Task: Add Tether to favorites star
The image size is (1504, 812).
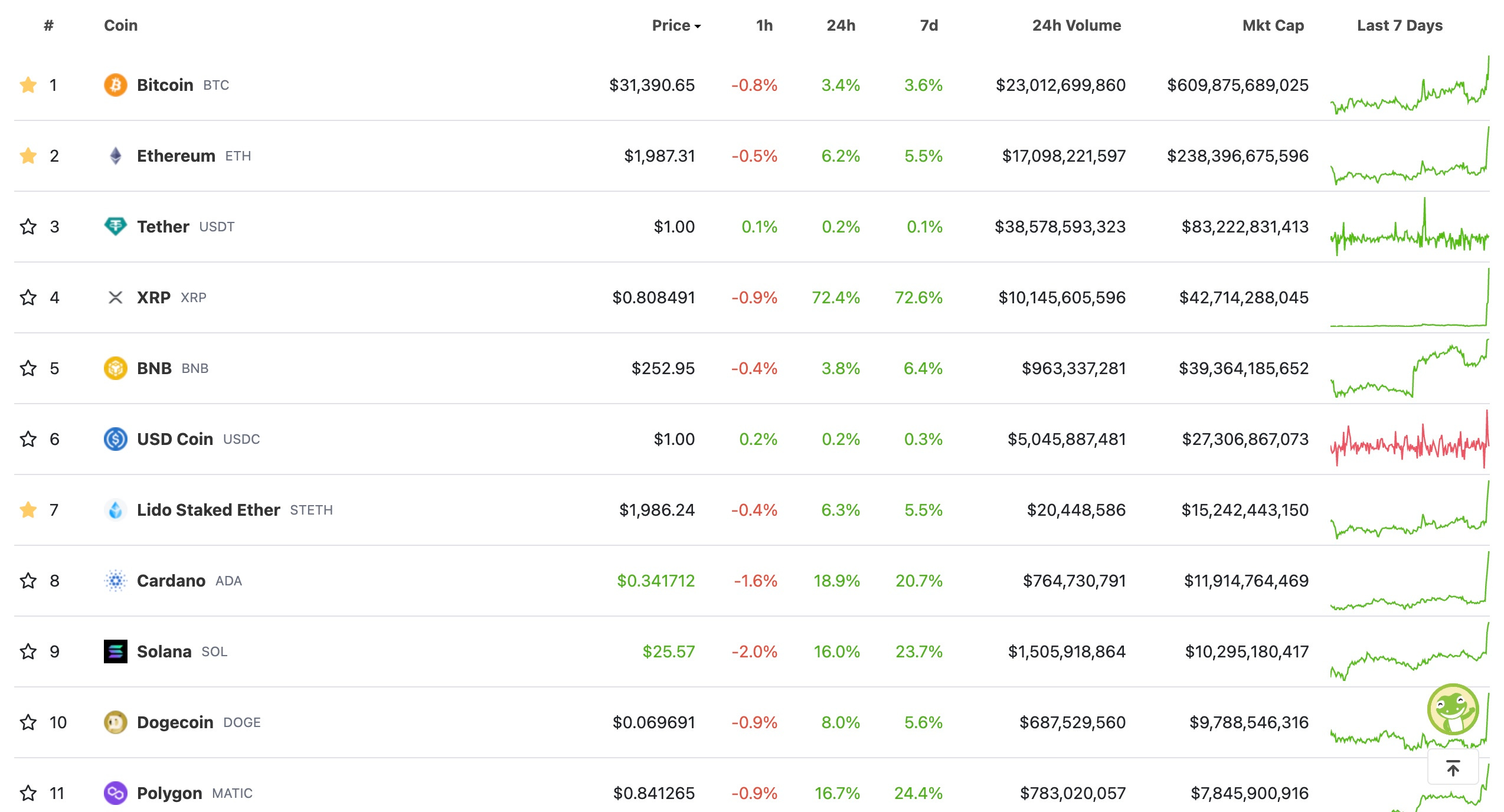Action: [28, 227]
